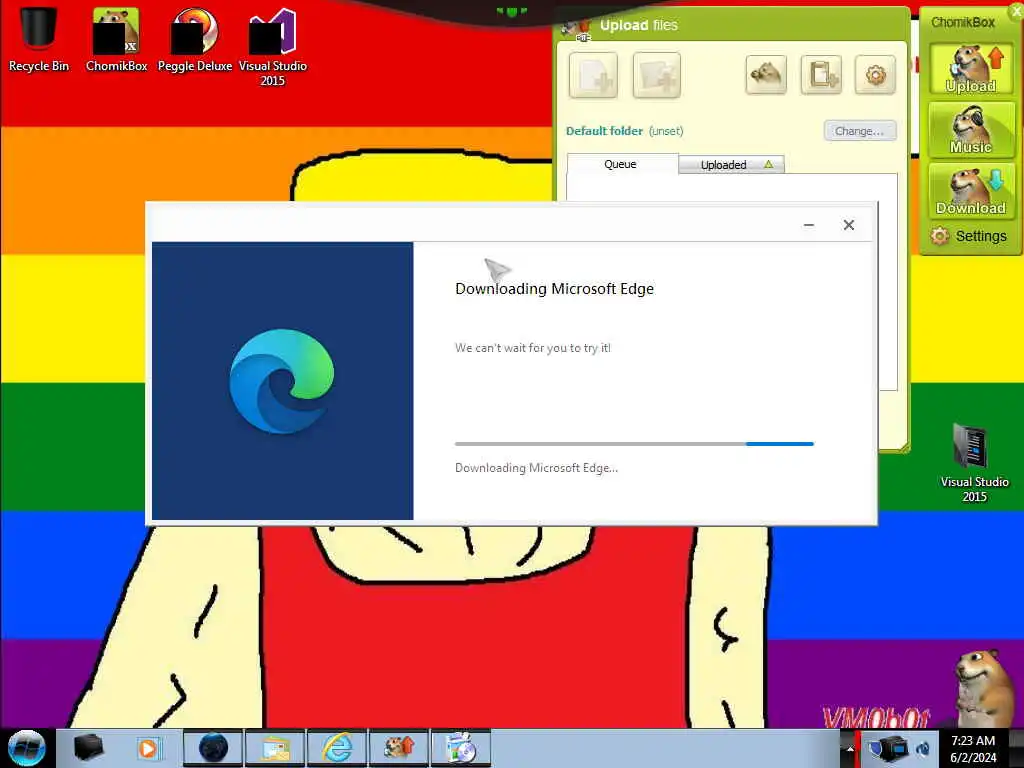Screen dimensions: 1024x768
Task: Click the dark globe browser taskbar button
Action: point(213,748)
